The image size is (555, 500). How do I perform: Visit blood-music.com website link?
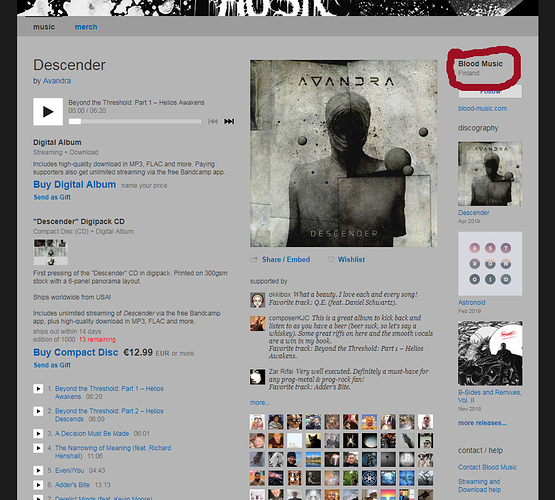click(482, 108)
